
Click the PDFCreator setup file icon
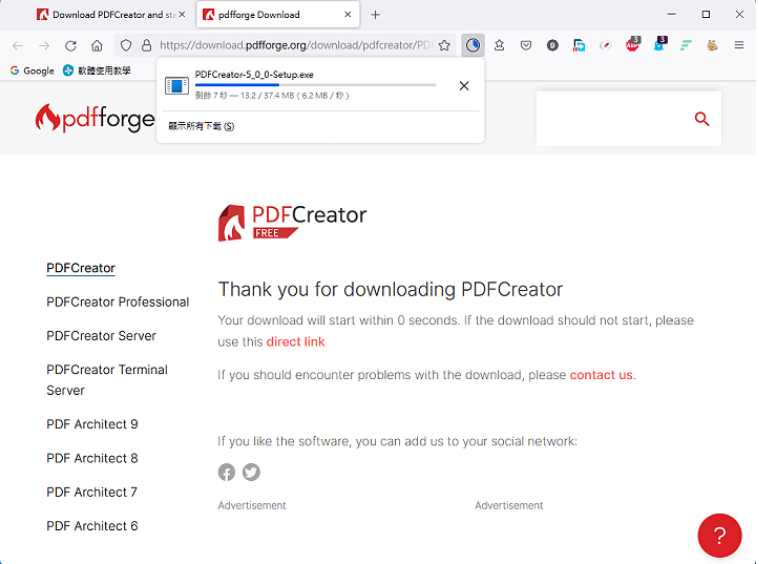tap(177, 86)
